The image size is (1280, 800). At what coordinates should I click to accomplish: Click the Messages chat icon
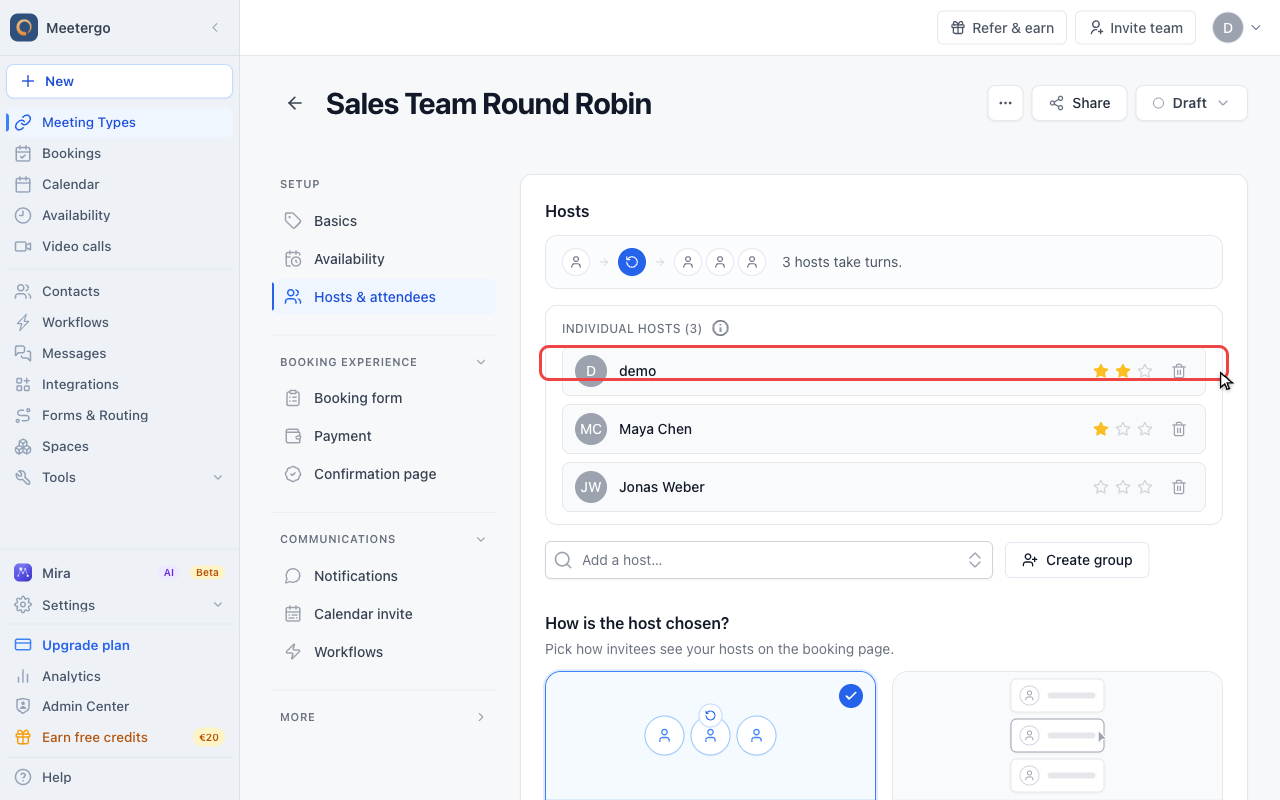click(x=23, y=353)
